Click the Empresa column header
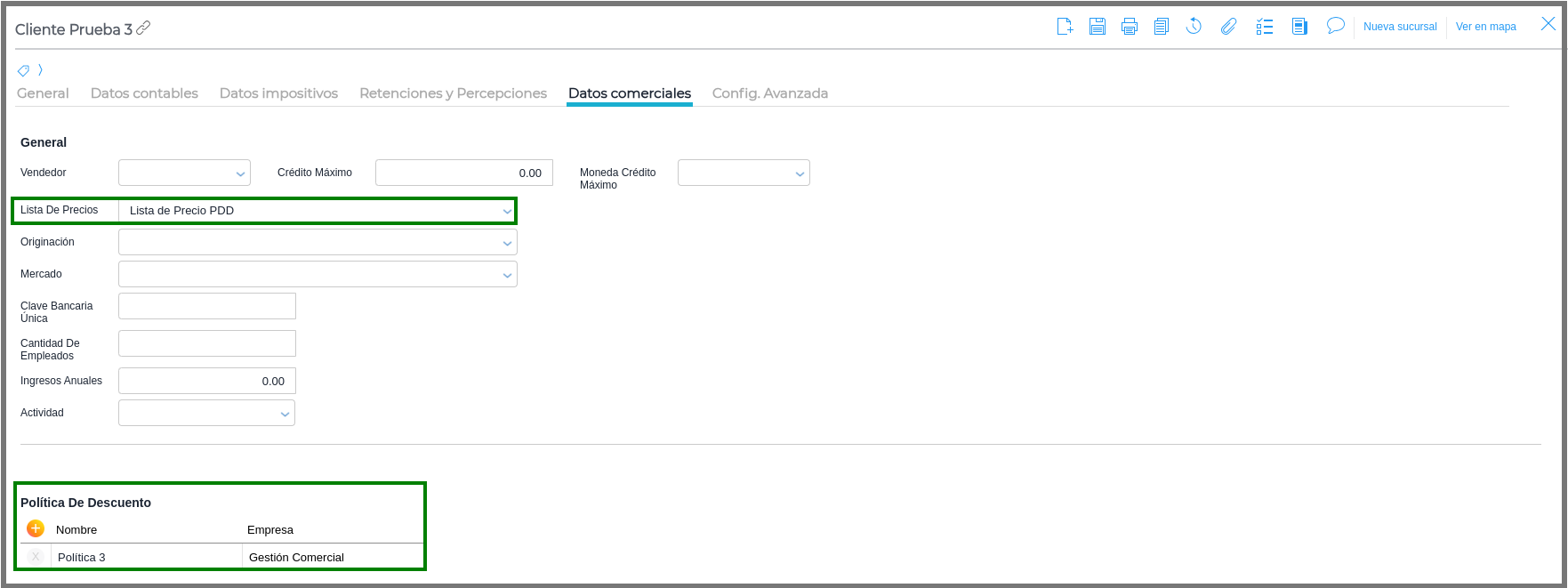 [270, 529]
